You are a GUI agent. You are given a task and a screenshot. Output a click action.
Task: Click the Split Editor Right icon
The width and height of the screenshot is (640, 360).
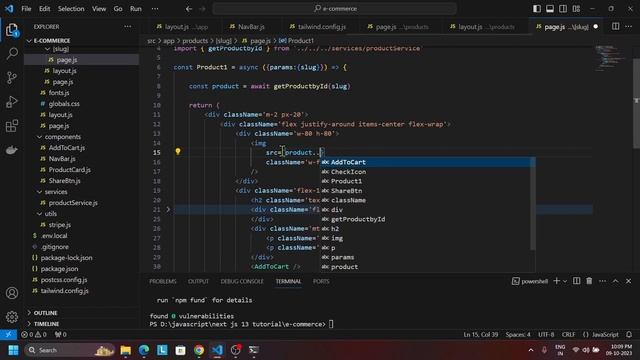click(x=615, y=27)
